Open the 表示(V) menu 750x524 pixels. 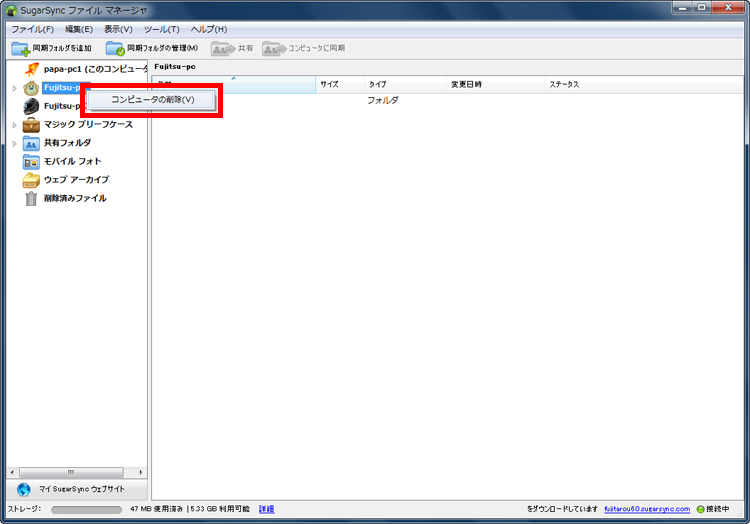(x=118, y=29)
